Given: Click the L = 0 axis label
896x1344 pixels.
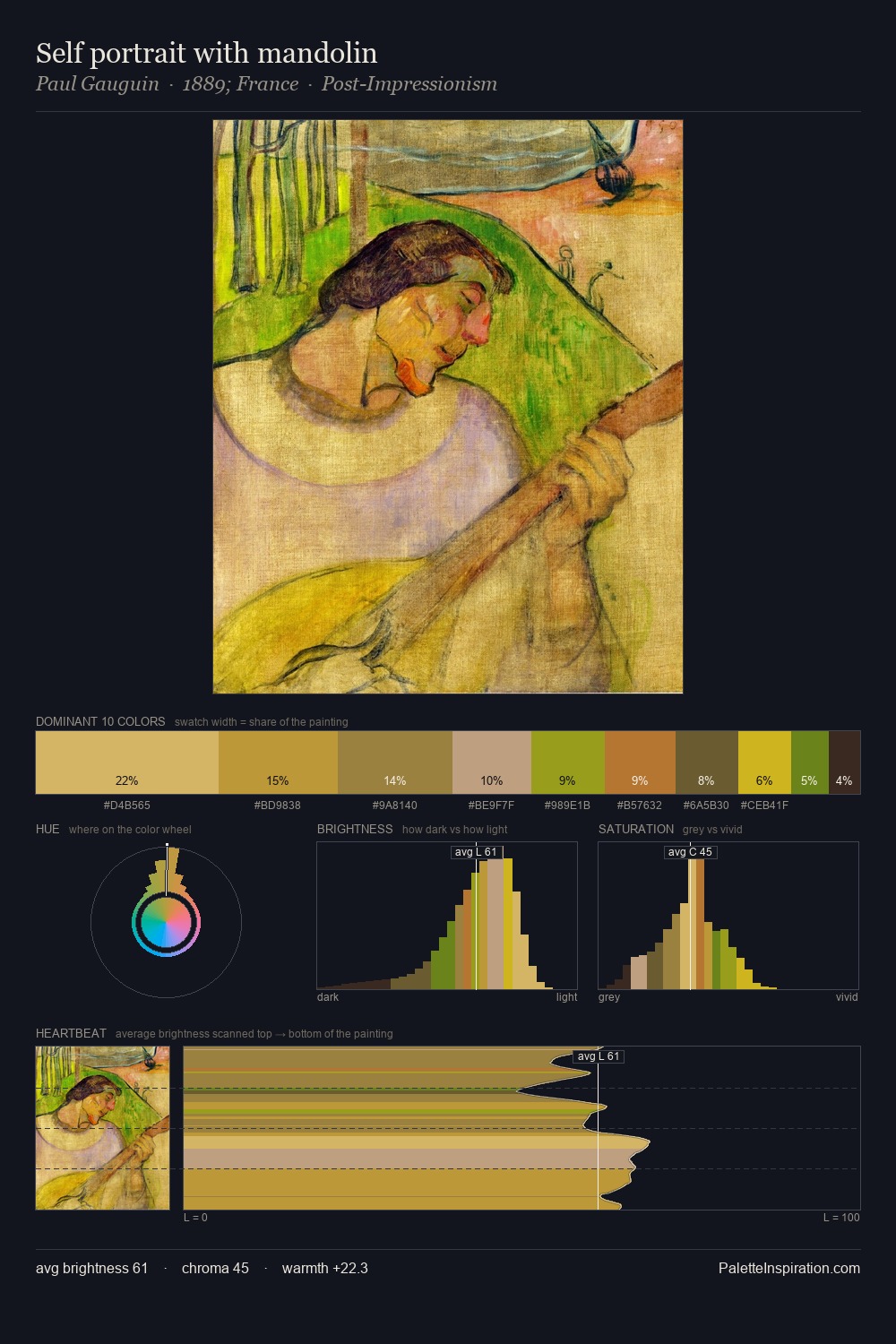Looking at the screenshot, I should [195, 1218].
